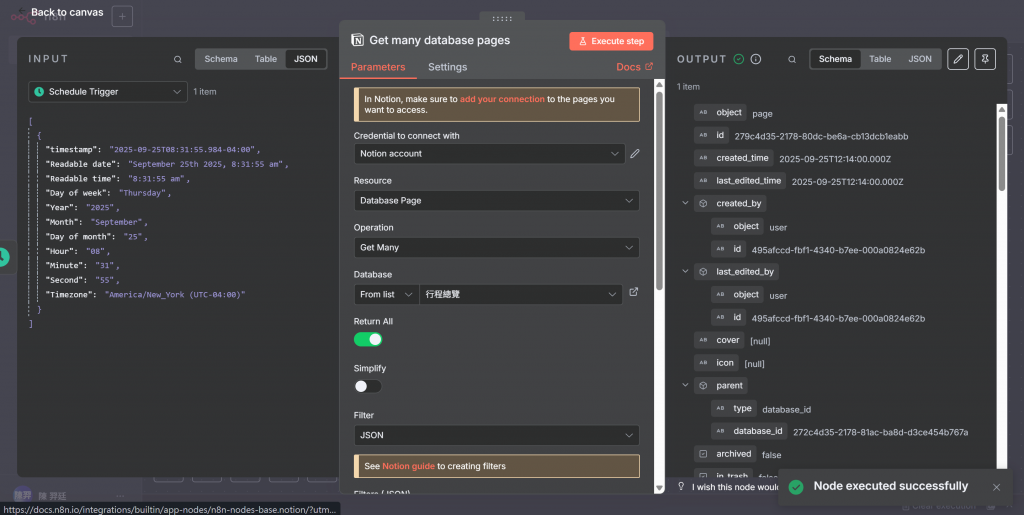Click the search icon in OUTPUT panel
The height and width of the screenshot is (515, 1024).
(x=792, y=59)
